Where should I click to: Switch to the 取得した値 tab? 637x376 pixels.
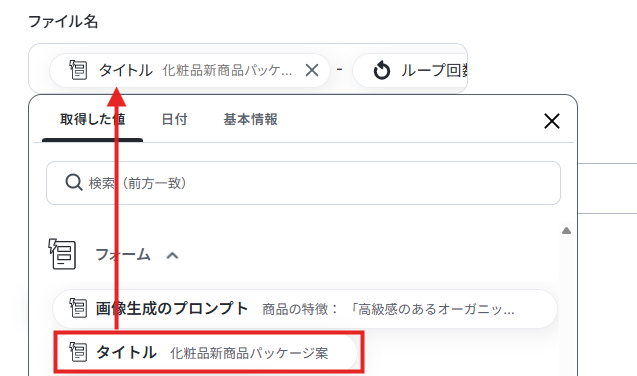92,119
